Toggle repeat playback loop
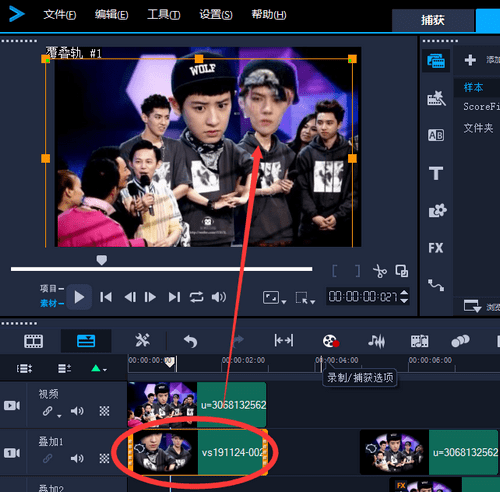The width and height of the screenshot is (500, 492). tap(196, 297)
